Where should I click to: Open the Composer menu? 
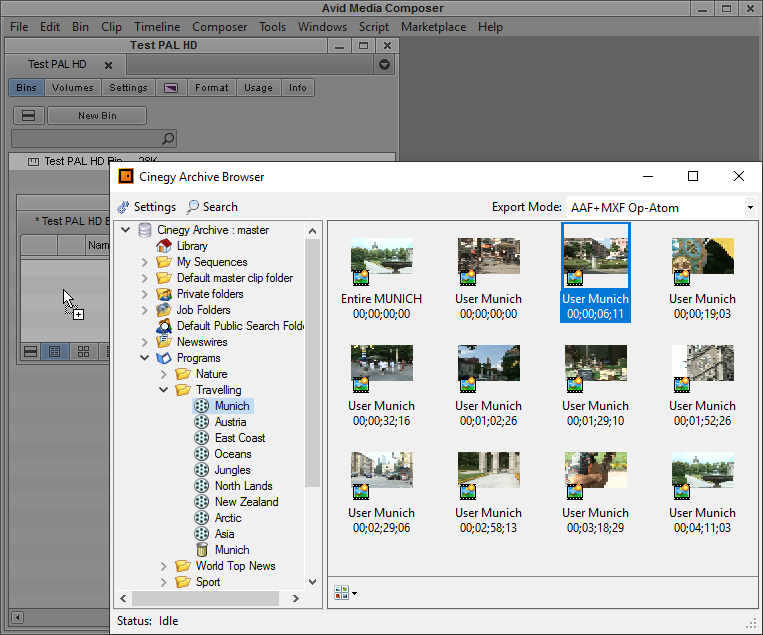tap(219, 27)
